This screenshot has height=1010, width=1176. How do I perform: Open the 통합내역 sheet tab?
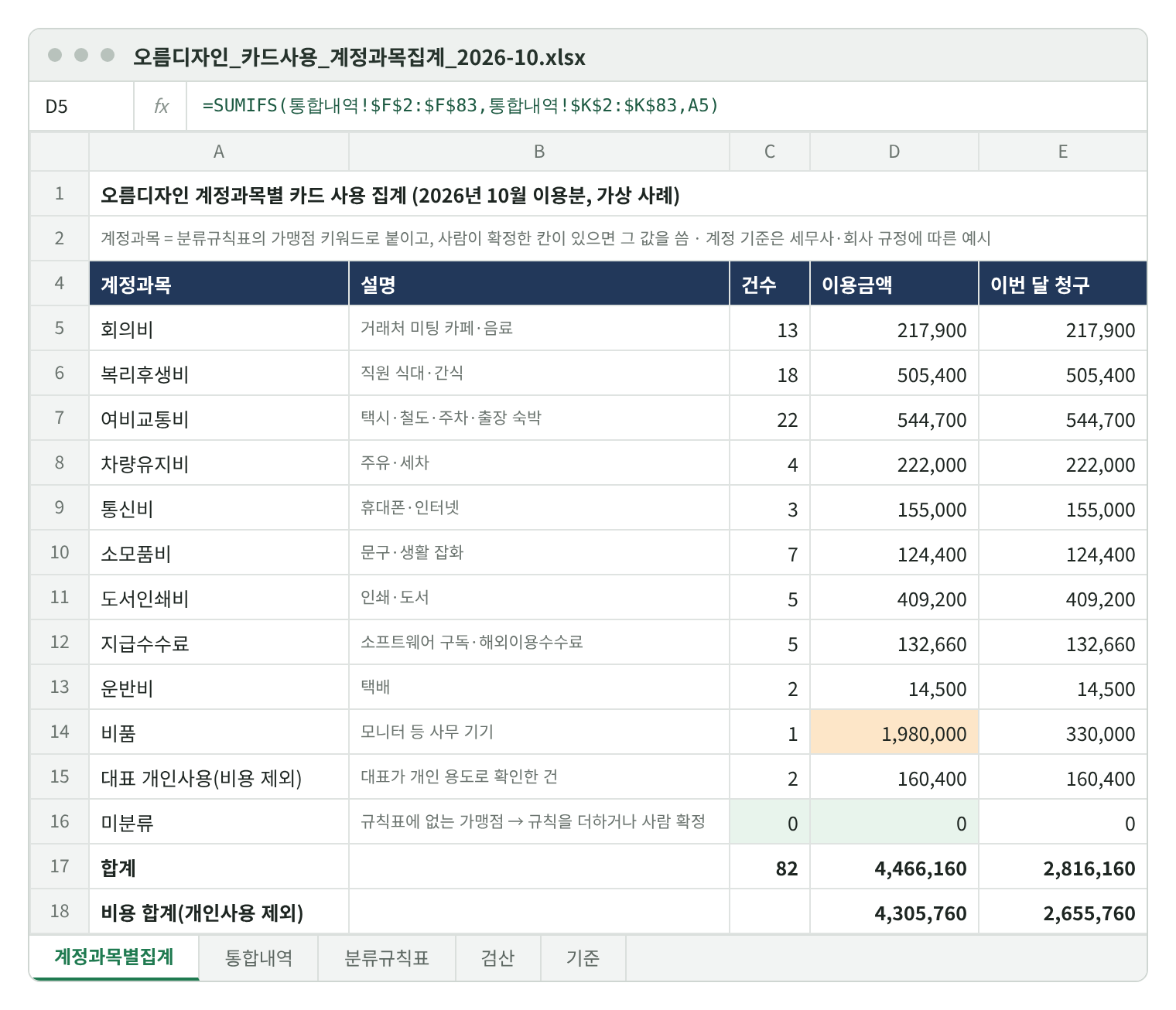tap(258, 958)
